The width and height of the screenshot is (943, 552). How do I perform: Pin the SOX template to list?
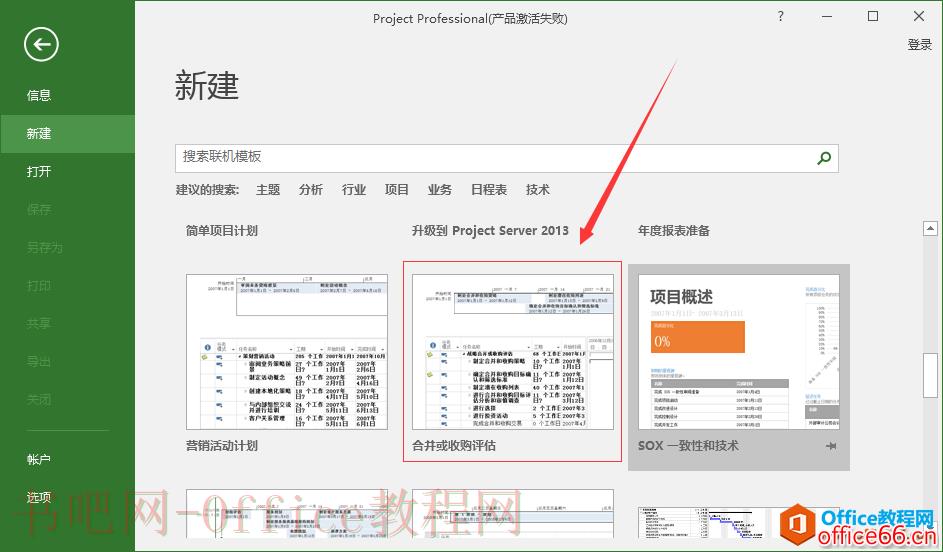831,446
